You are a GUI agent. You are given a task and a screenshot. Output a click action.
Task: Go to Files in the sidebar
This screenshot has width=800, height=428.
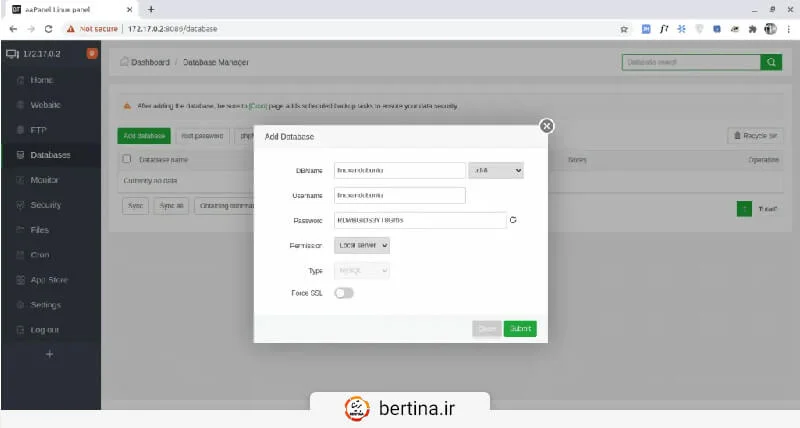[x=40, y=230]
